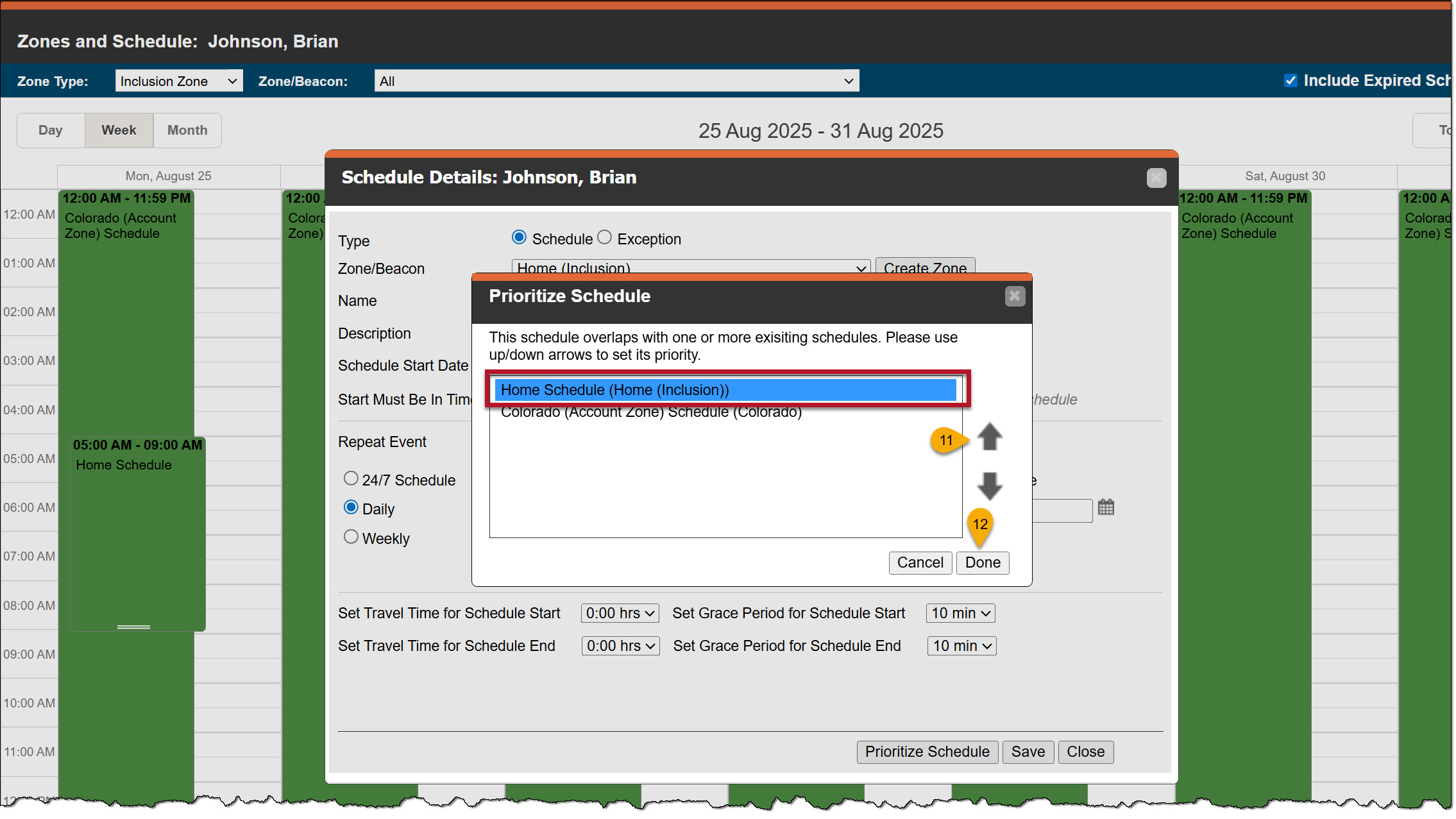
Task: Open Grace Period for Schedule Start dropdown
Action: tap(960, 613)
